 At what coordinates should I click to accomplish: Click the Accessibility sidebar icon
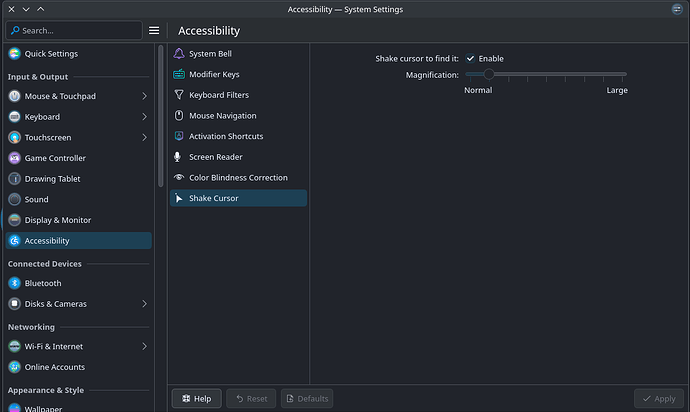[15, 241]
